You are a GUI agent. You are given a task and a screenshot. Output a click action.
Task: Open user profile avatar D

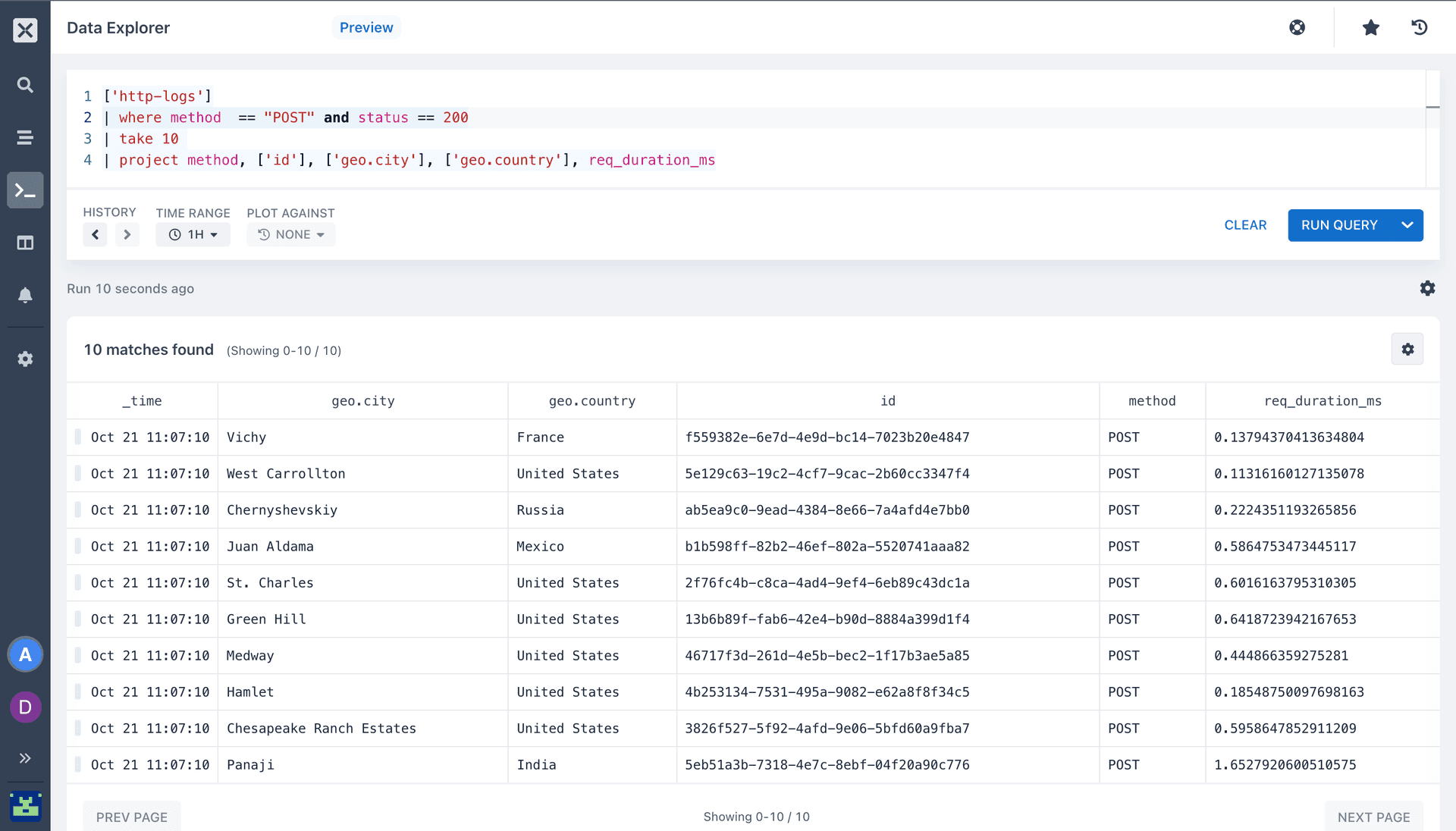pyautogui.click(x=25, y=707)
